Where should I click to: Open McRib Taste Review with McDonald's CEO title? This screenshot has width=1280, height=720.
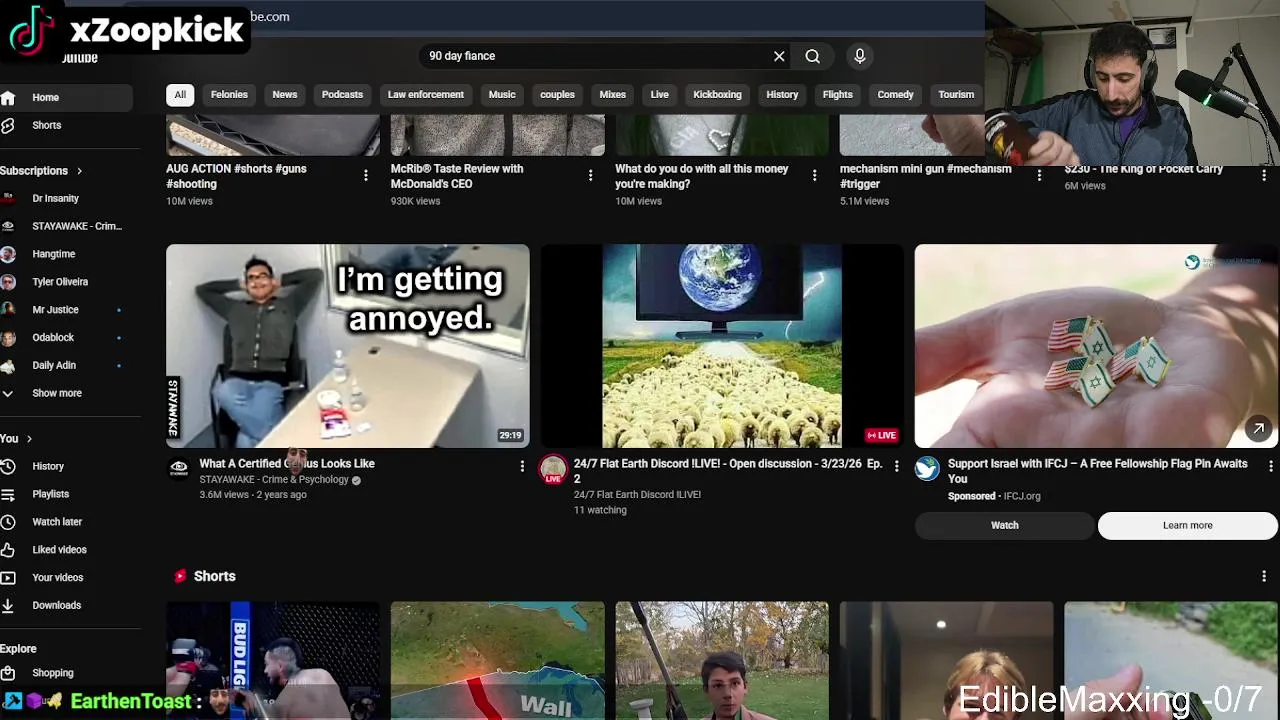click(x=457, y=176)
